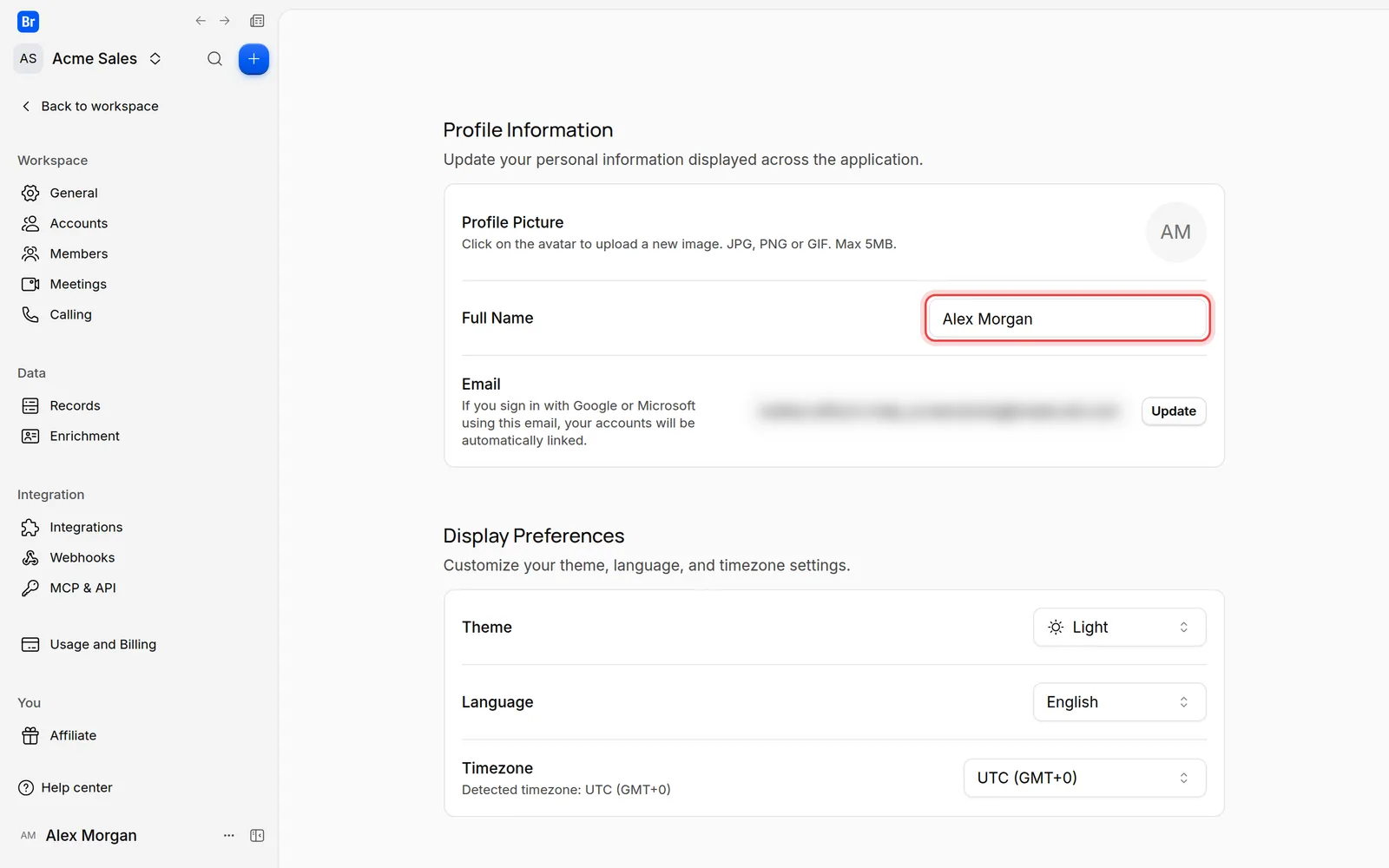Open the Meetings settings page
Screen dimensions: 1389x868
pyautogui.click(x=78, y=284)
